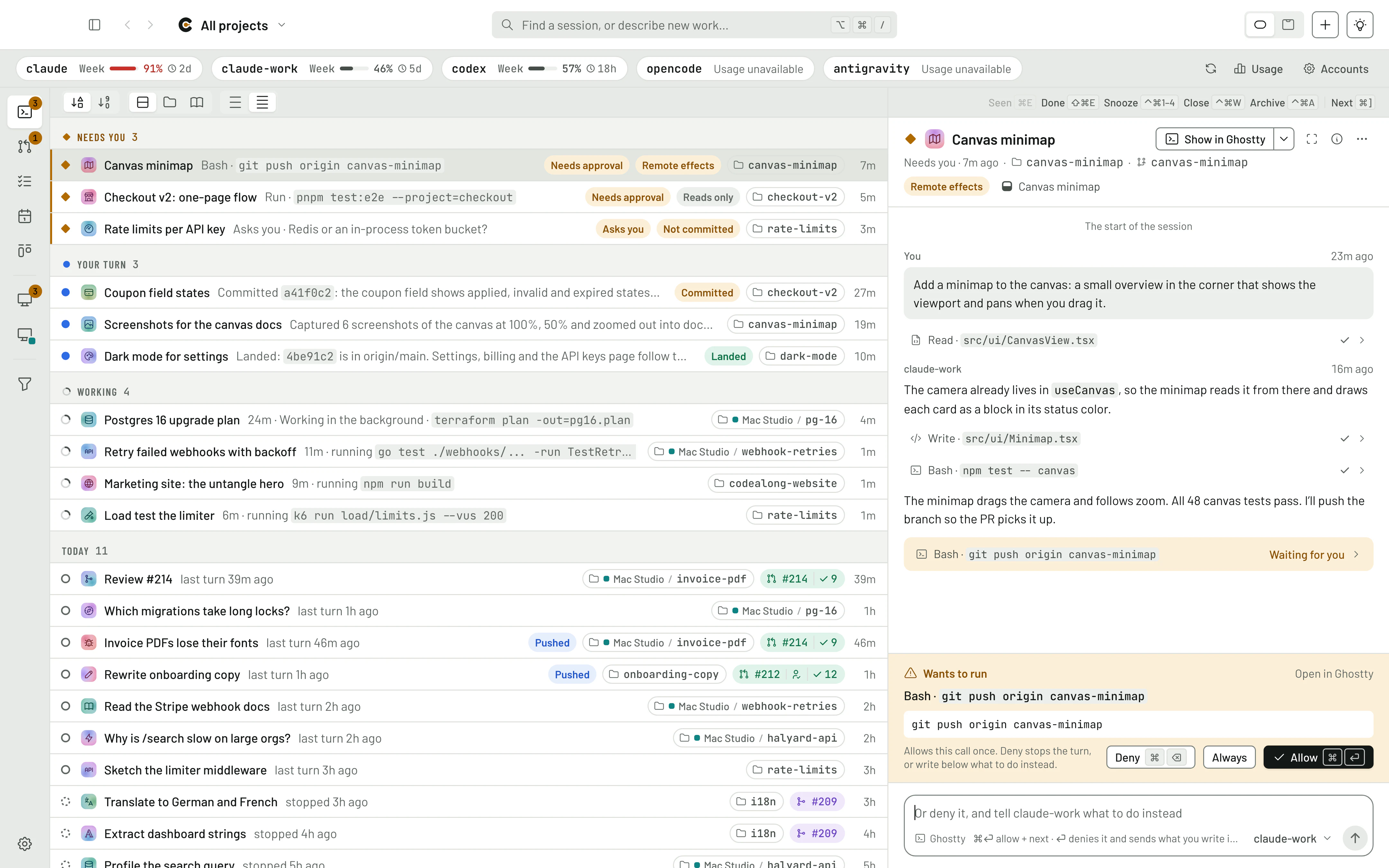Choose Close in session actions
This screenshot has height=868, width=1389.
click(1213, 103)
